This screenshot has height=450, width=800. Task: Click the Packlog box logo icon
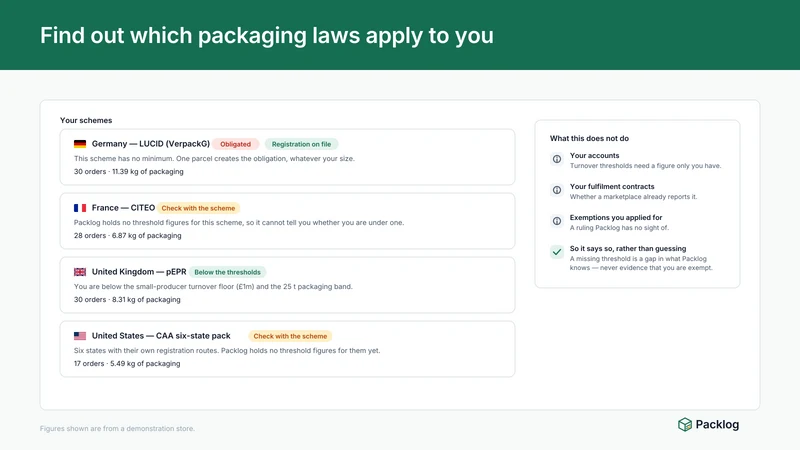(x=685, y=424)
